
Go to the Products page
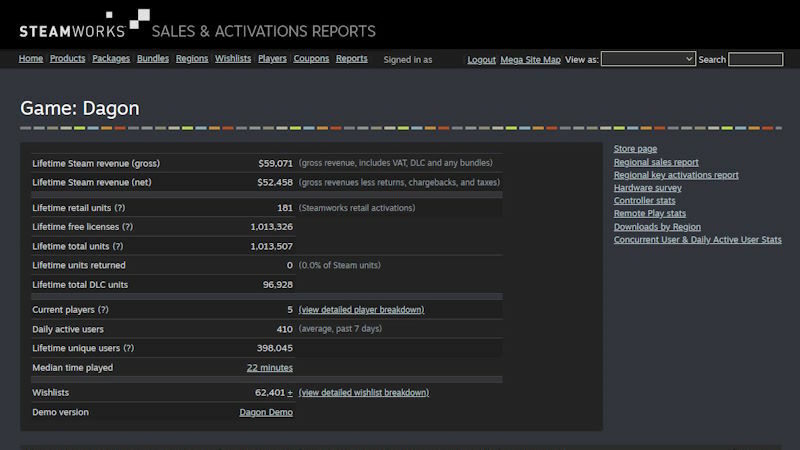click(67, 59)
